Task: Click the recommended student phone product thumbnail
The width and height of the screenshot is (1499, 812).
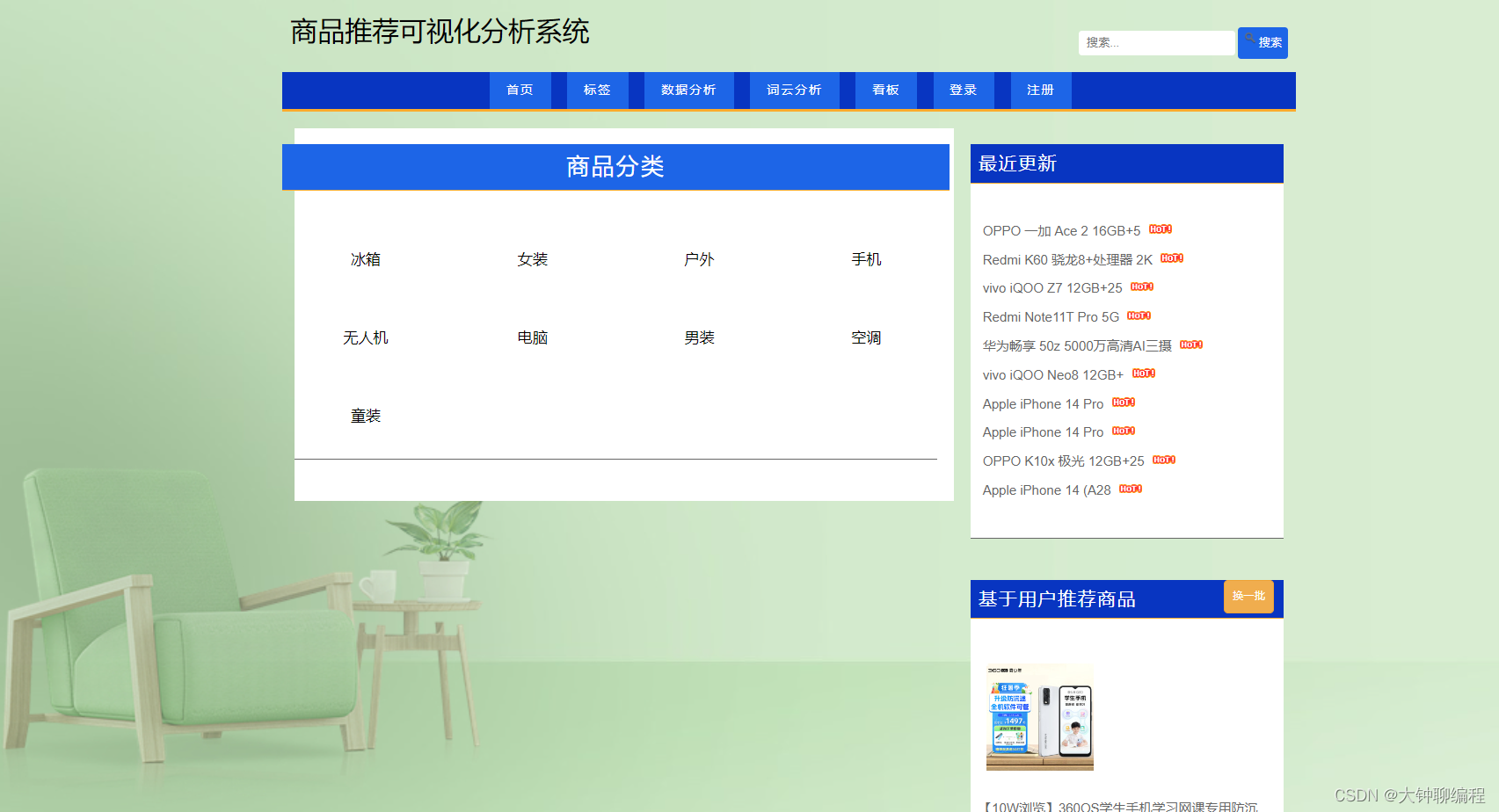Action: tap(1038, 717)
